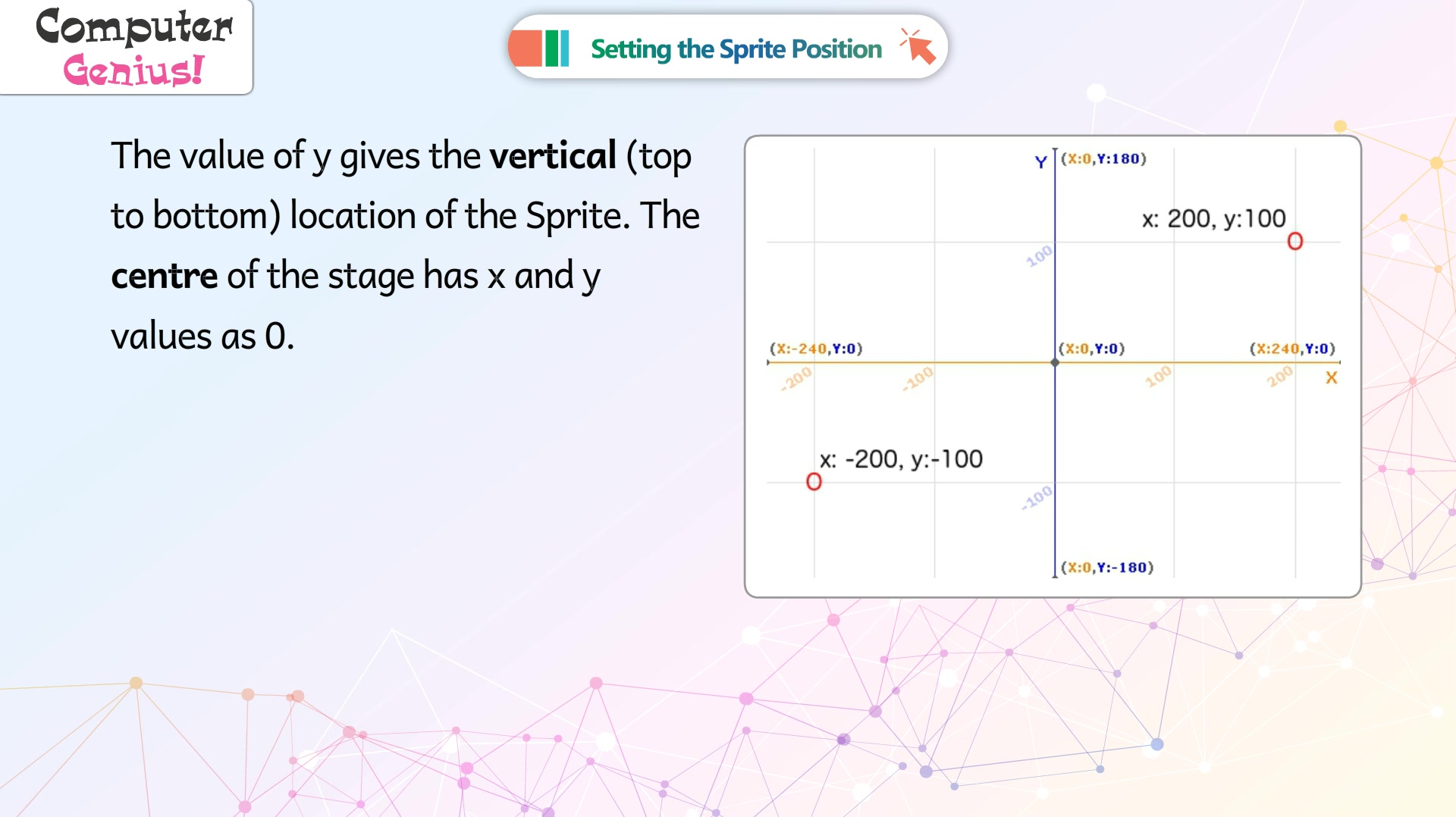Click the Setting the Sprite Position title
Image resolution: width=1456 pixels, height=817 pixels.
click(x=736, y=49)
